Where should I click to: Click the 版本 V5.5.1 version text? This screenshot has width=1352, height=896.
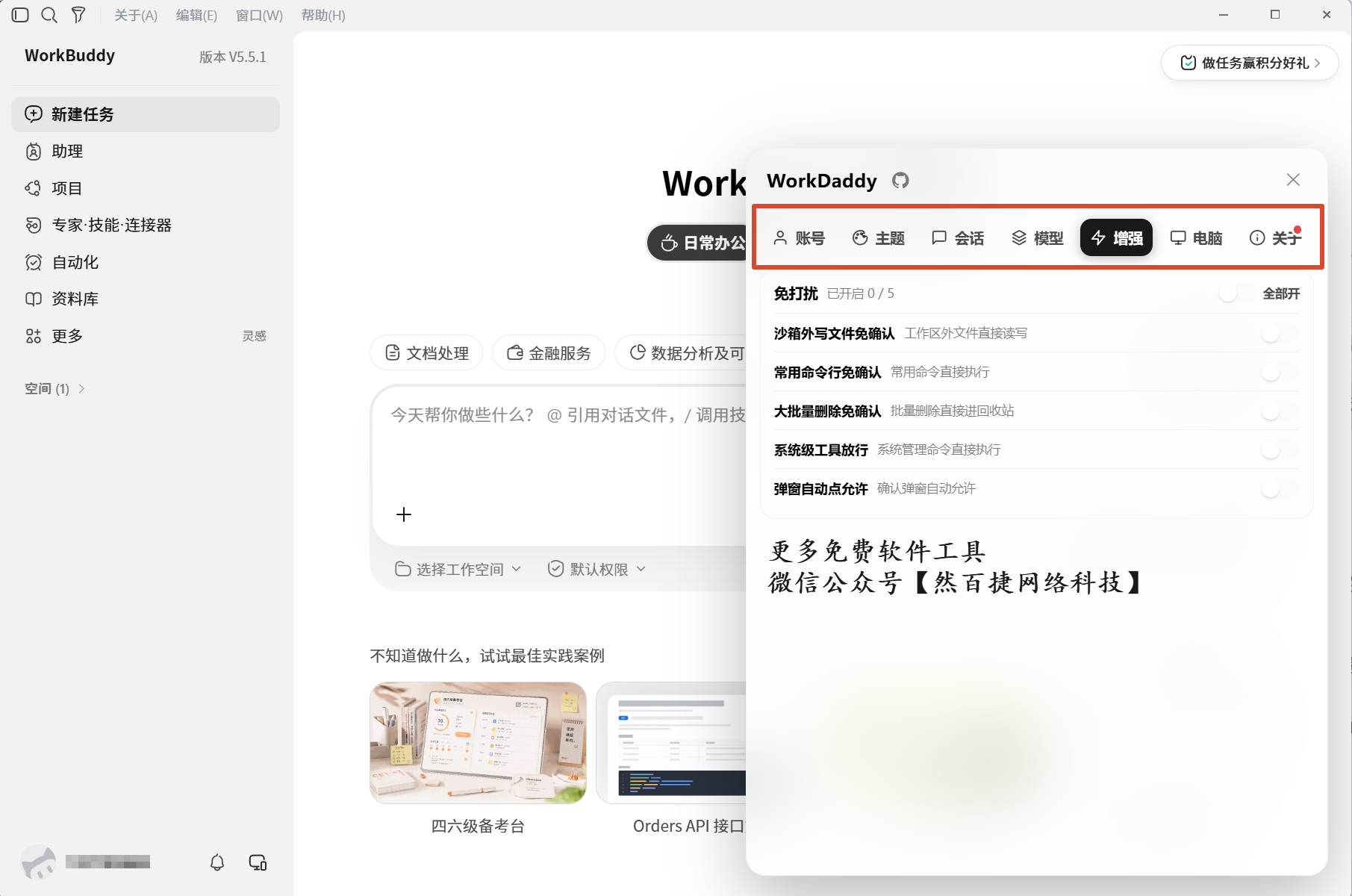tap(232, 57)
